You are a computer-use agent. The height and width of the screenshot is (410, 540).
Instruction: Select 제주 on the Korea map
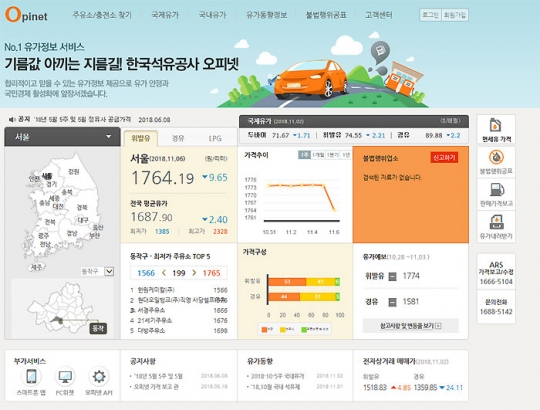click(x=37, y=266)
